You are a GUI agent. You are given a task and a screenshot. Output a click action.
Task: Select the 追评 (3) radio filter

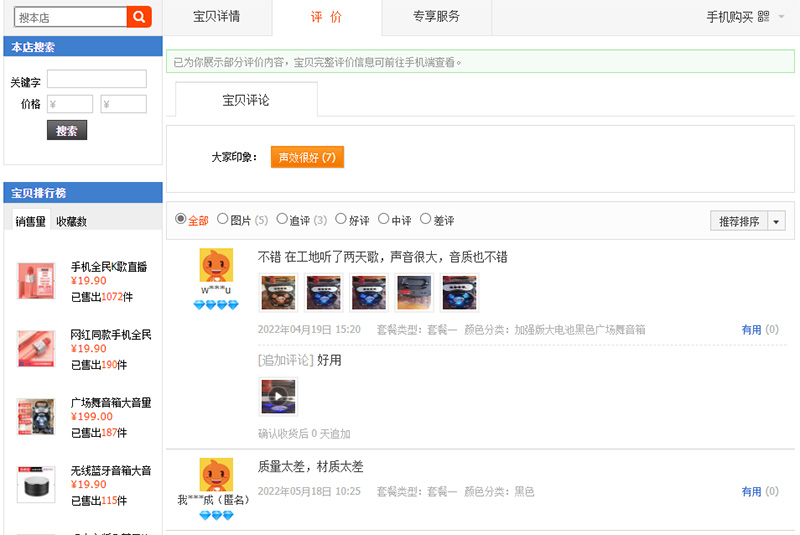coord(282,219)
